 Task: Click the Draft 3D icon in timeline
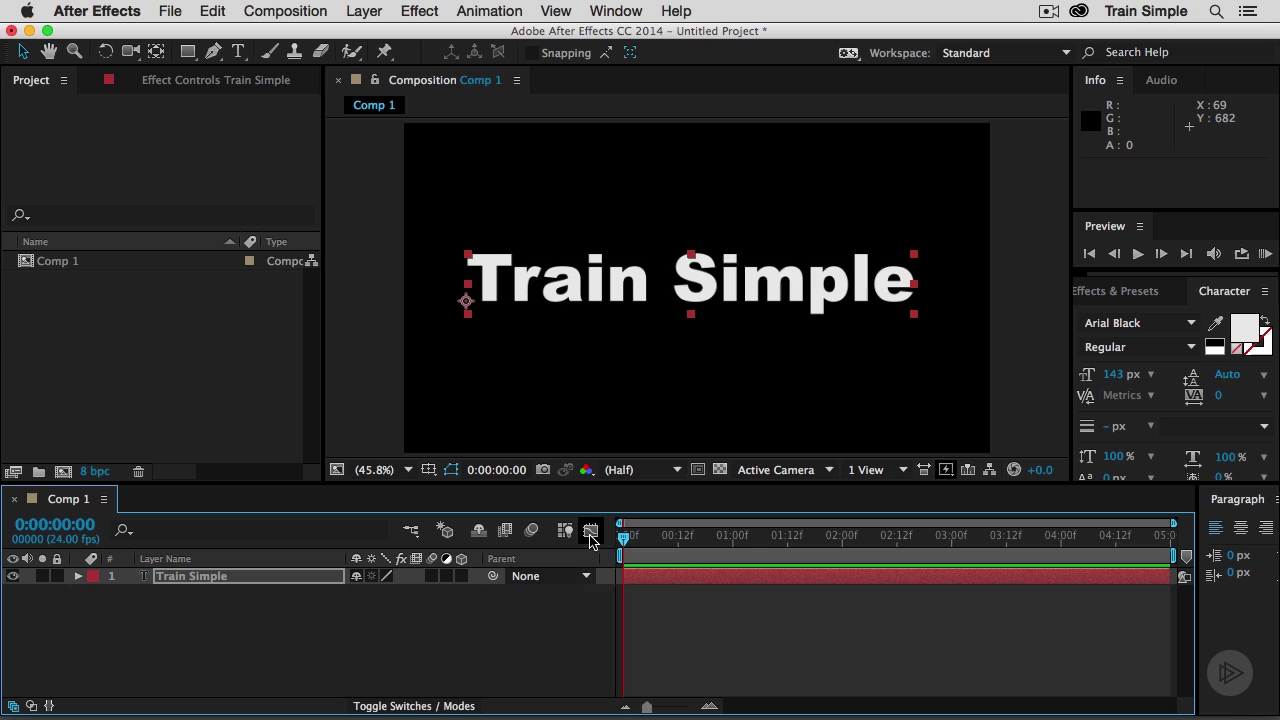click(445, 530)
